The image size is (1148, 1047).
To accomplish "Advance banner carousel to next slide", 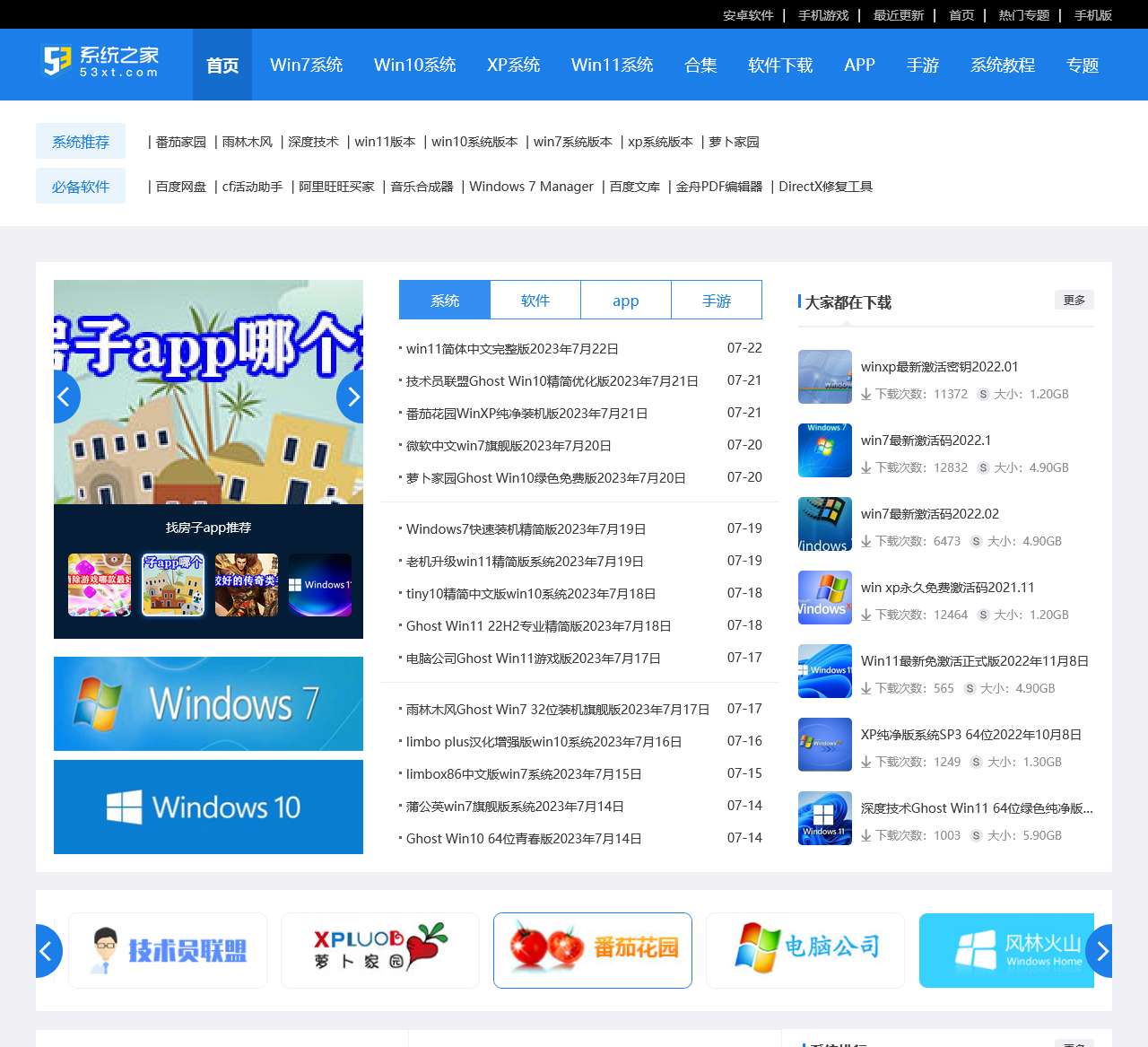I will 352,397.
